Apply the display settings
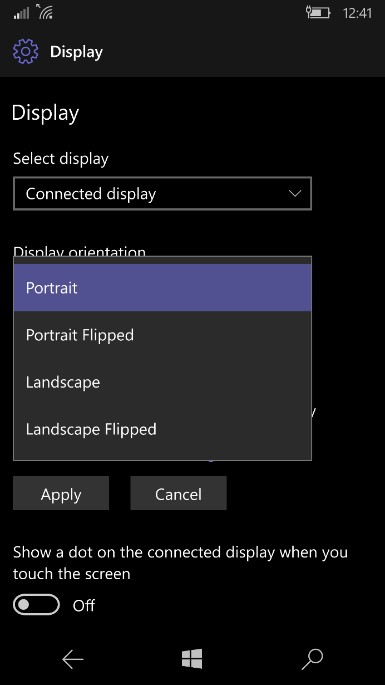The image size is (385, 685). tap(61, 493)
